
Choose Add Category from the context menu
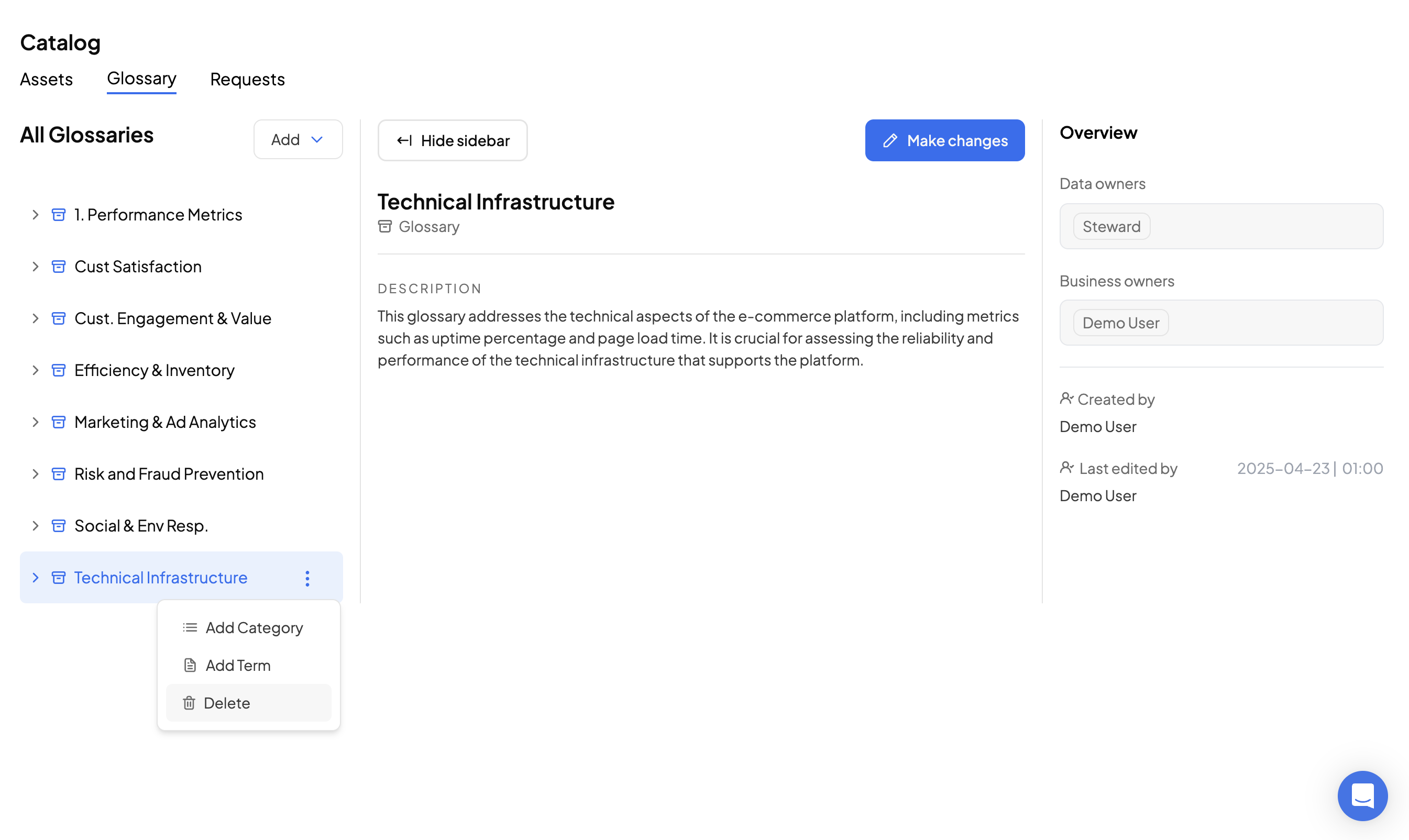point(254,628)
